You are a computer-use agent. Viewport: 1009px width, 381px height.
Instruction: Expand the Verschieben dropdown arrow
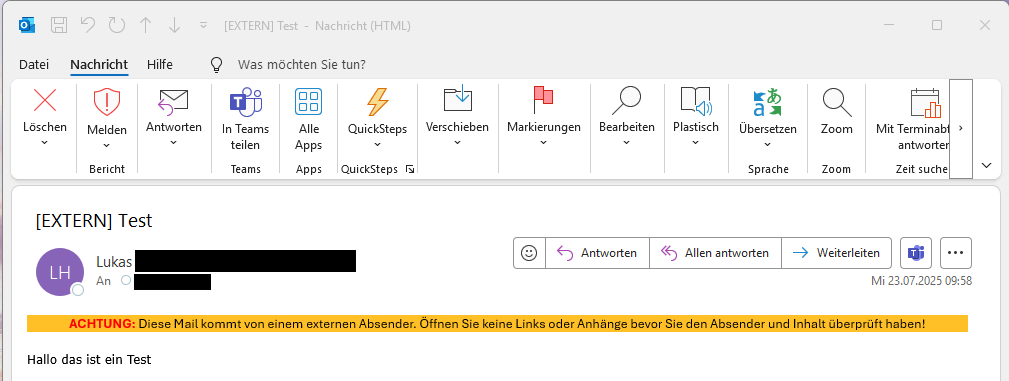pyautogui.click(x=458, y=142)
